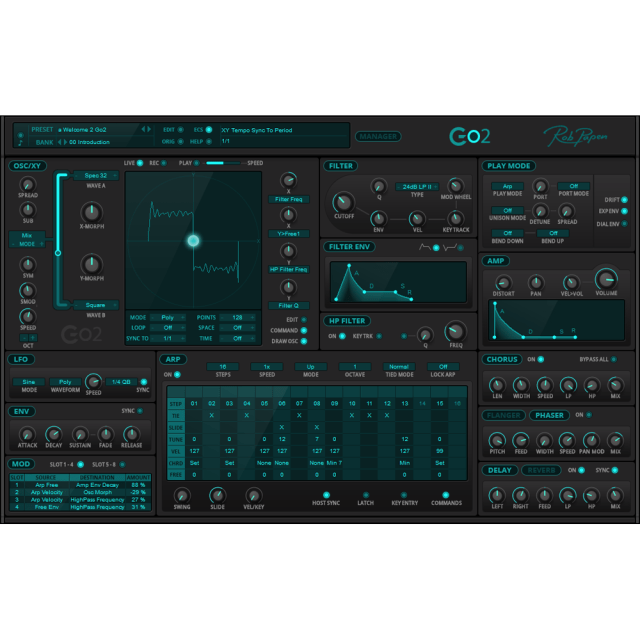Click the chorus WIDTH knob
Image resolution: width=640 pixels, height=640 pixels.
coord(521,385)
